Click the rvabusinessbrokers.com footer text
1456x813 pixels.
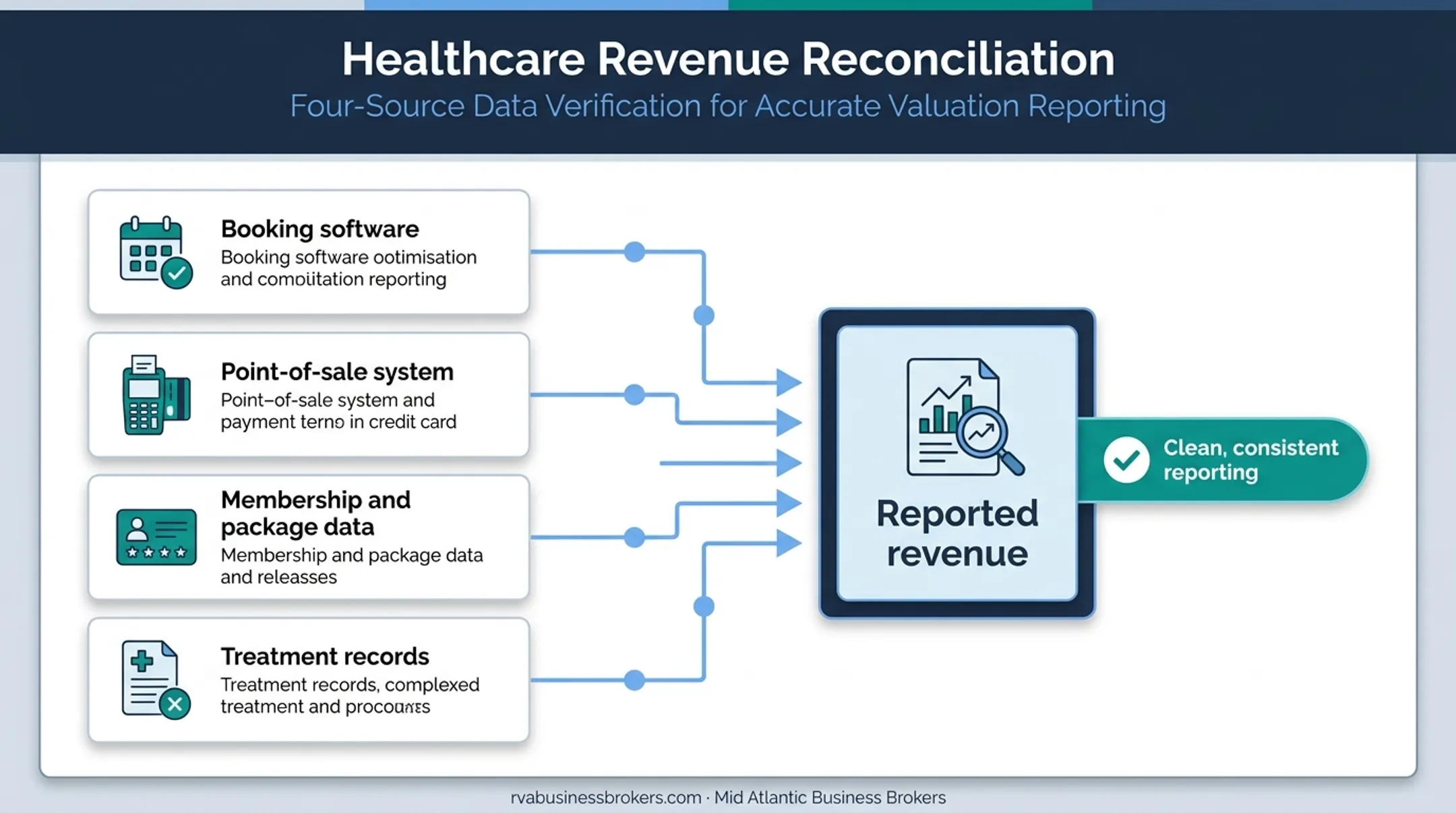click(x=605, y=797)
